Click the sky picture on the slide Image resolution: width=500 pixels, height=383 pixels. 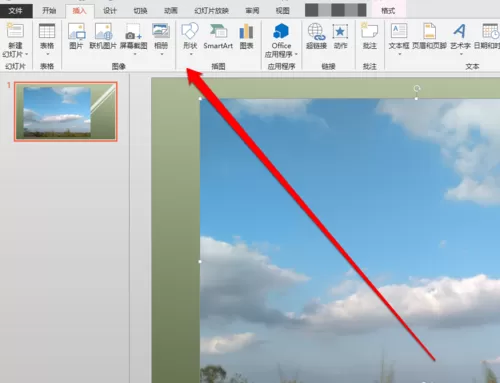(x=350, y=240)
